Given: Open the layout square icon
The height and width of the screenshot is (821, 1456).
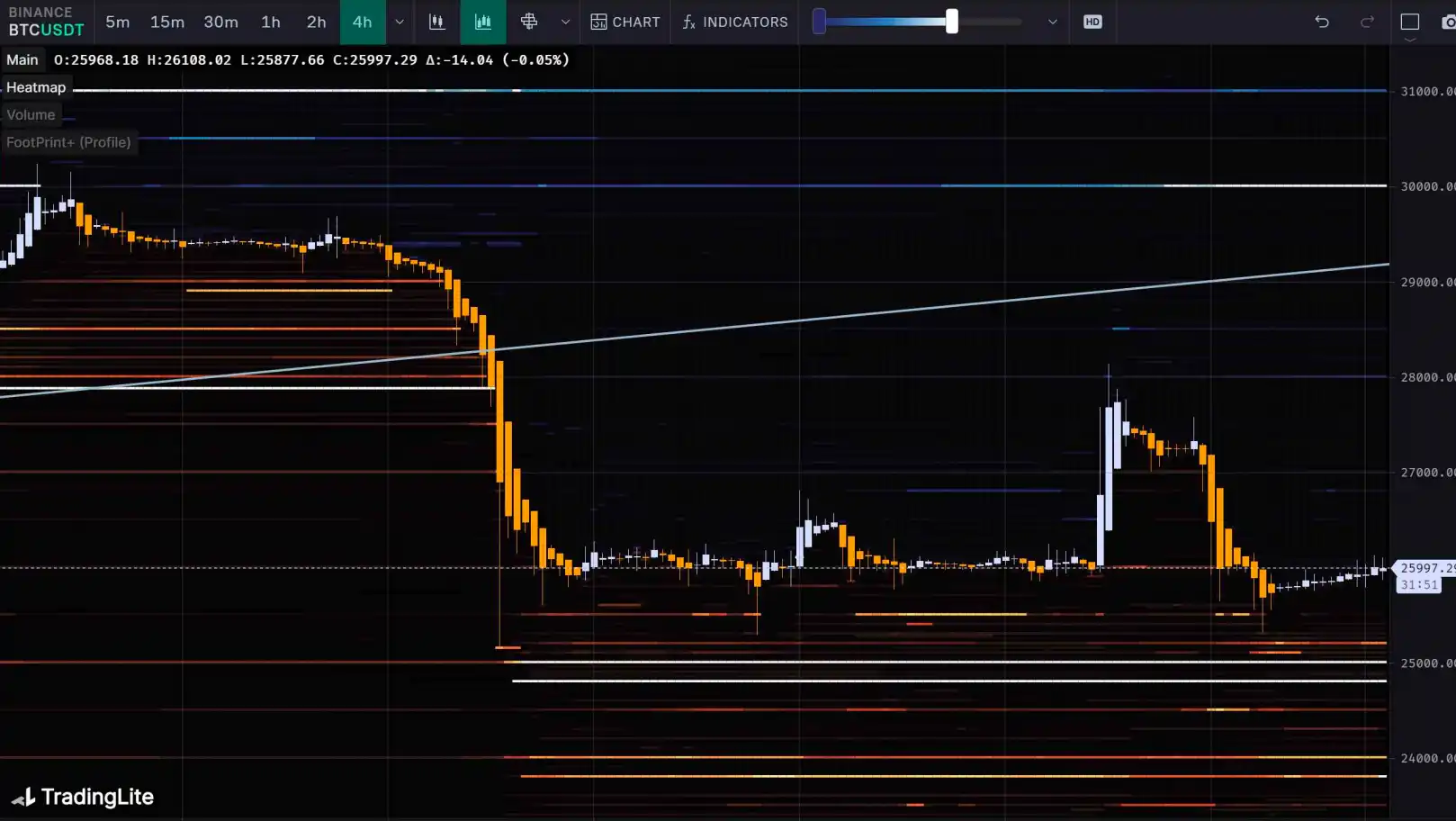Looking at the screenshot, I should [1410, 22].
